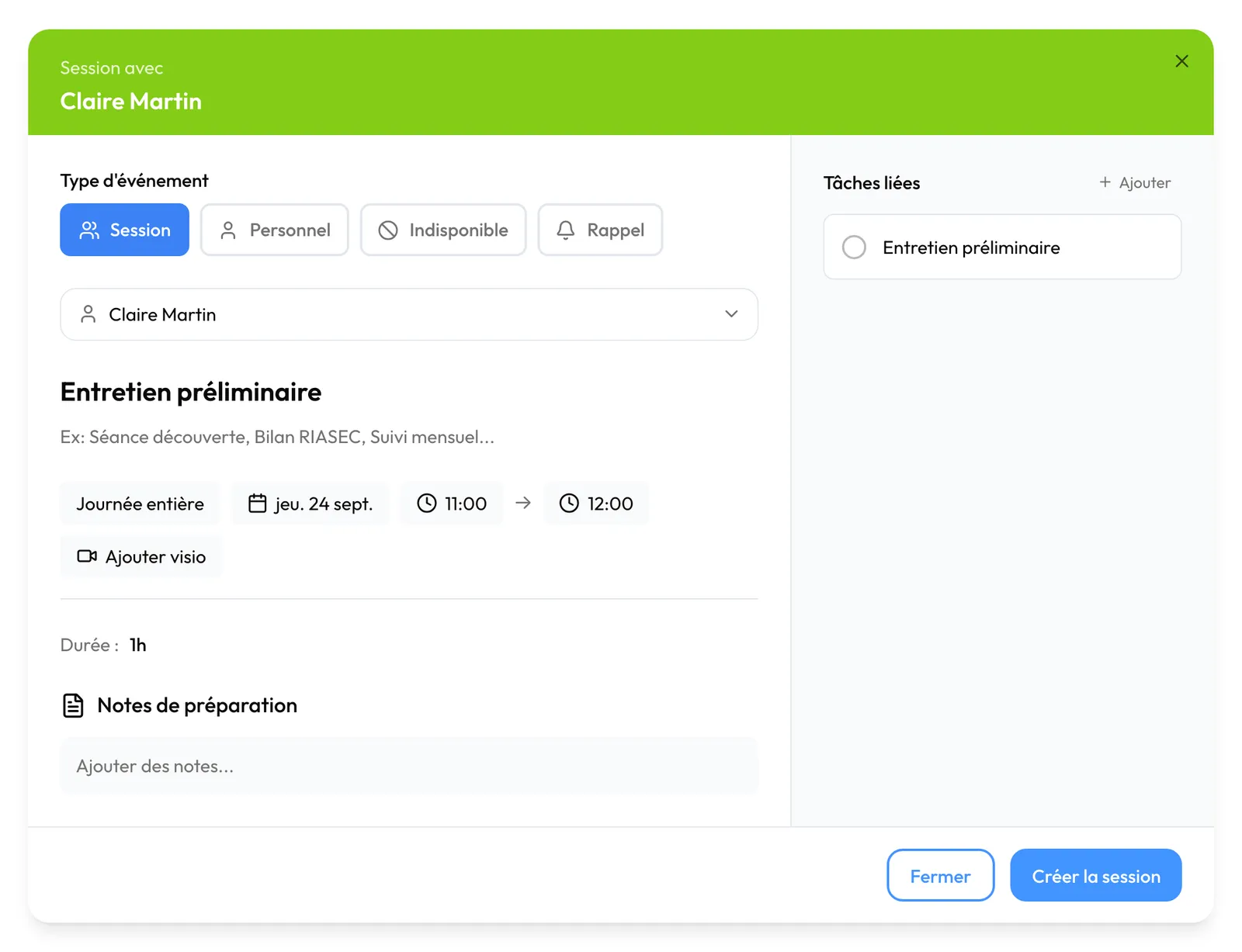This screenshot has height=952, width=1242.
Task: Click the Claire Martin header name
Action: click(x=131, y=101)
